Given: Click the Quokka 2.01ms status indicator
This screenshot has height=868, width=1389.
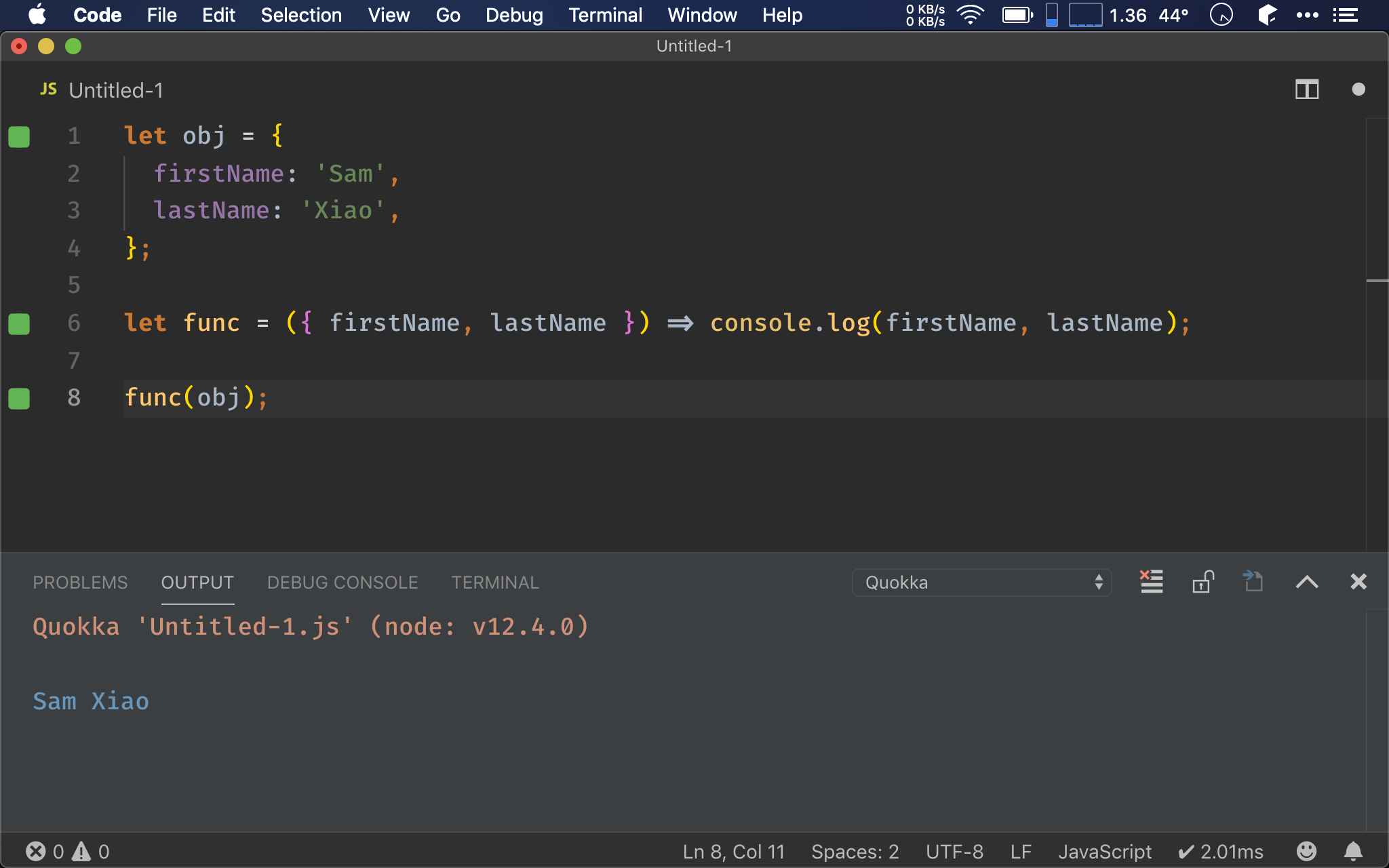Looking at the screenshot, I should (x=1221, y=851).
